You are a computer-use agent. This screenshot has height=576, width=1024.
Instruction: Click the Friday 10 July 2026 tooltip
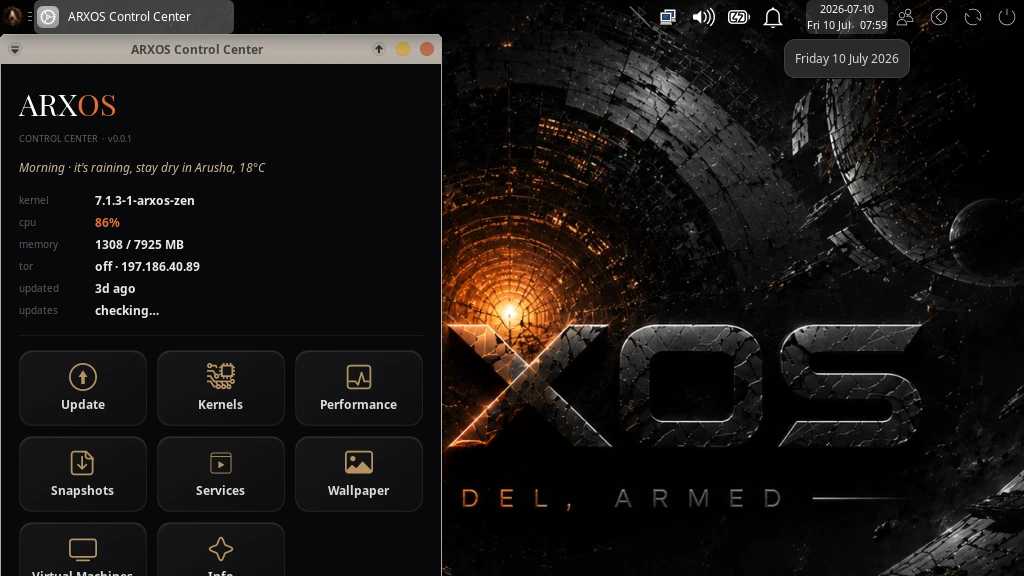(x=846, y=59)
